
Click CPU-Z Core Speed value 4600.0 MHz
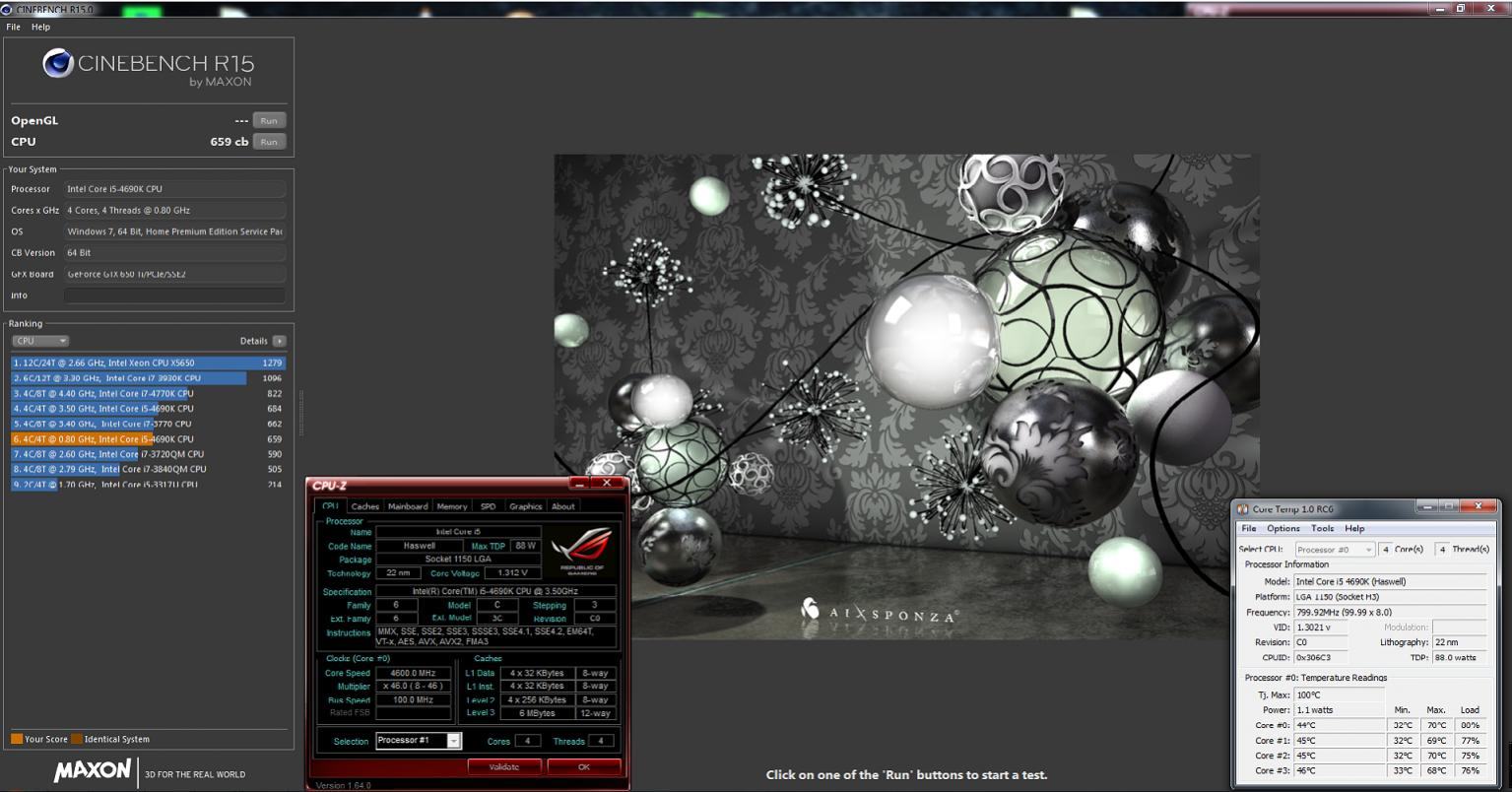(413, 674)
